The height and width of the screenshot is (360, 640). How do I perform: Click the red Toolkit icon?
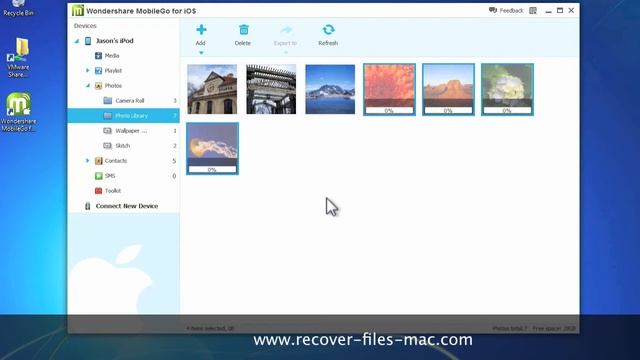point(98,191)
